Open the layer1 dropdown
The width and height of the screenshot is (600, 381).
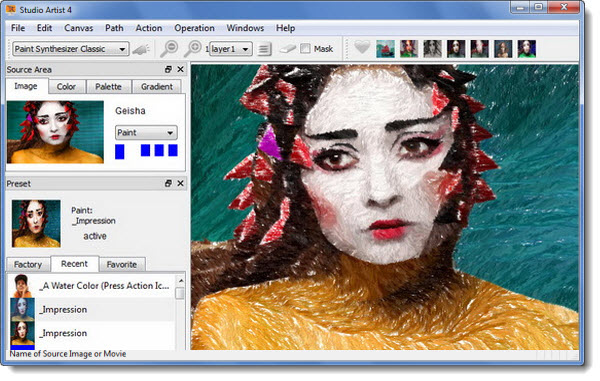pos(231,49)
